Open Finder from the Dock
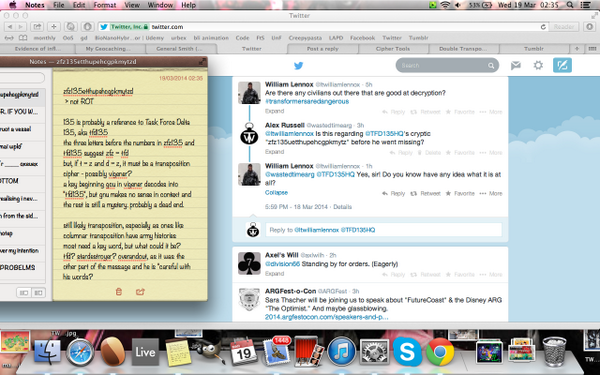Image resolution: width=600 pixels, height=375 pixels. tap(47, 351)
